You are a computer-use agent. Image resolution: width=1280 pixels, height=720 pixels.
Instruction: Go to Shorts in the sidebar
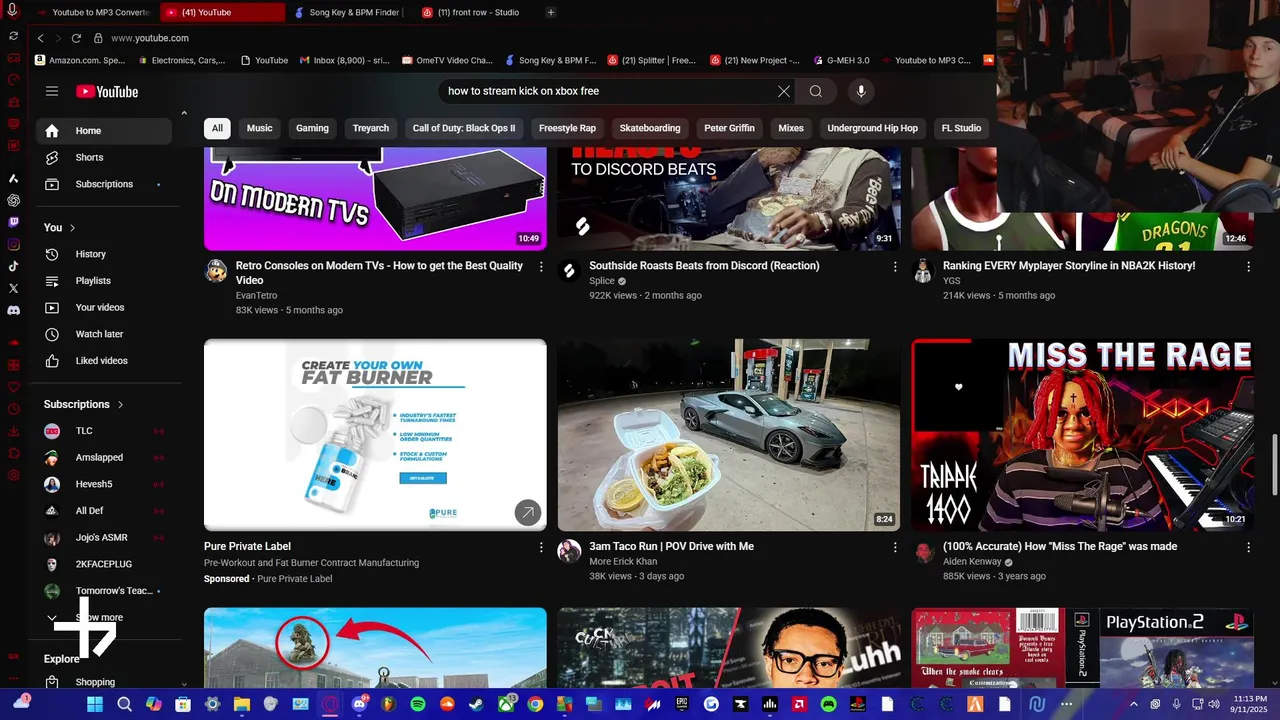[x=104, y=158]
